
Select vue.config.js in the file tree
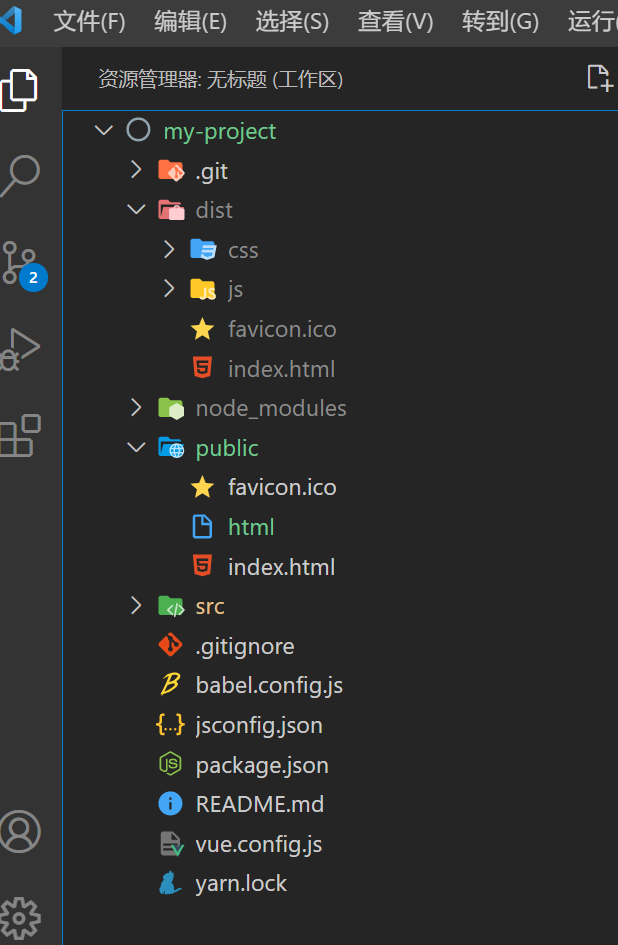pos(259,844)
